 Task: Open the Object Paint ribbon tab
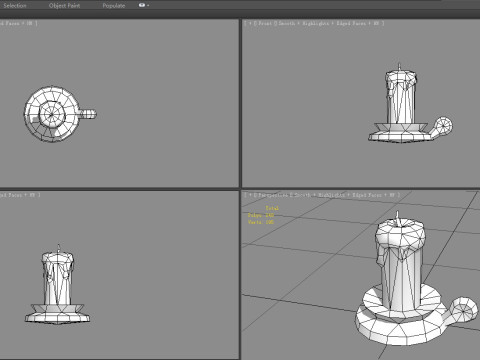click(x=64, y=5)
